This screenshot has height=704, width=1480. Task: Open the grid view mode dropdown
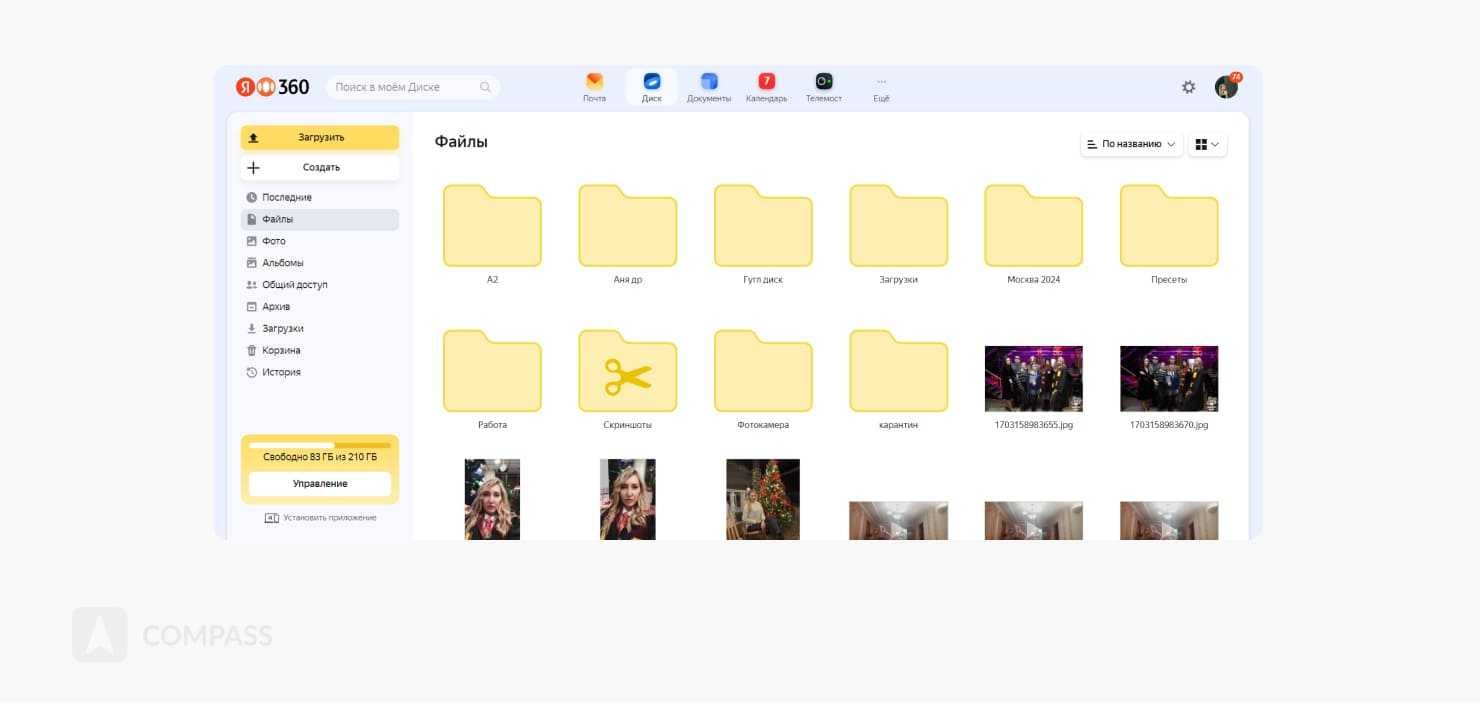[1207, 144]
